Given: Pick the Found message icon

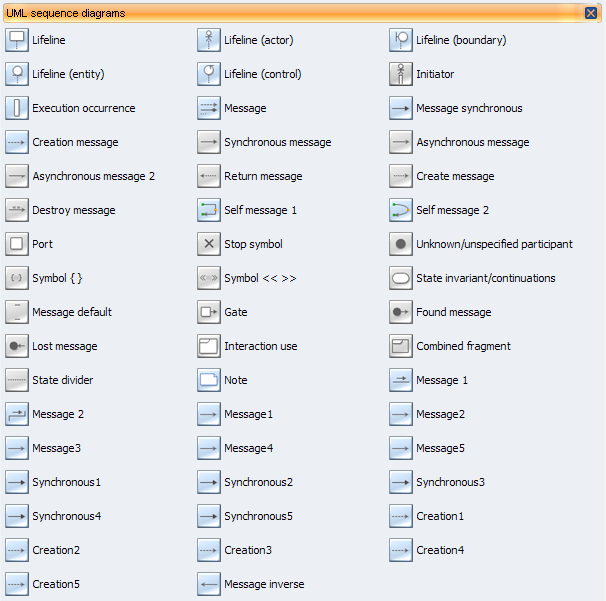Looking at the screenshot, I should click(401, 312).
